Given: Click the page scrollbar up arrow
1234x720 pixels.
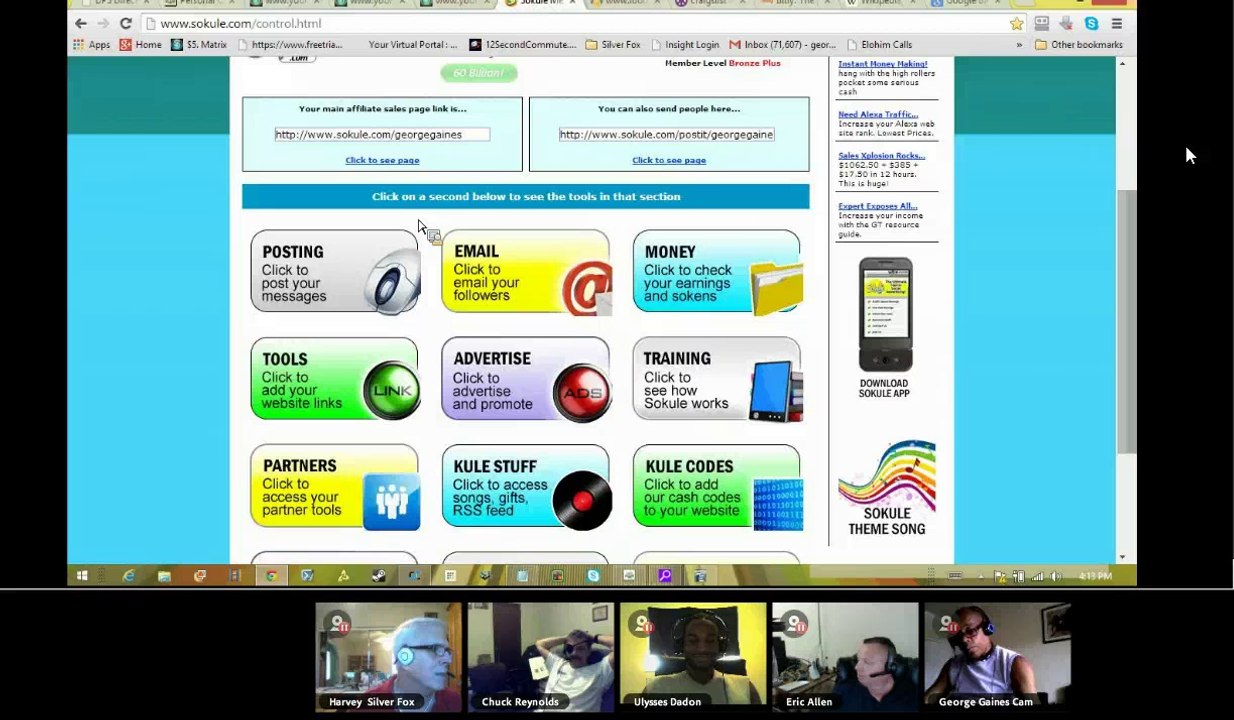Looking at the screenshot, I should (x=1122, y=64).
